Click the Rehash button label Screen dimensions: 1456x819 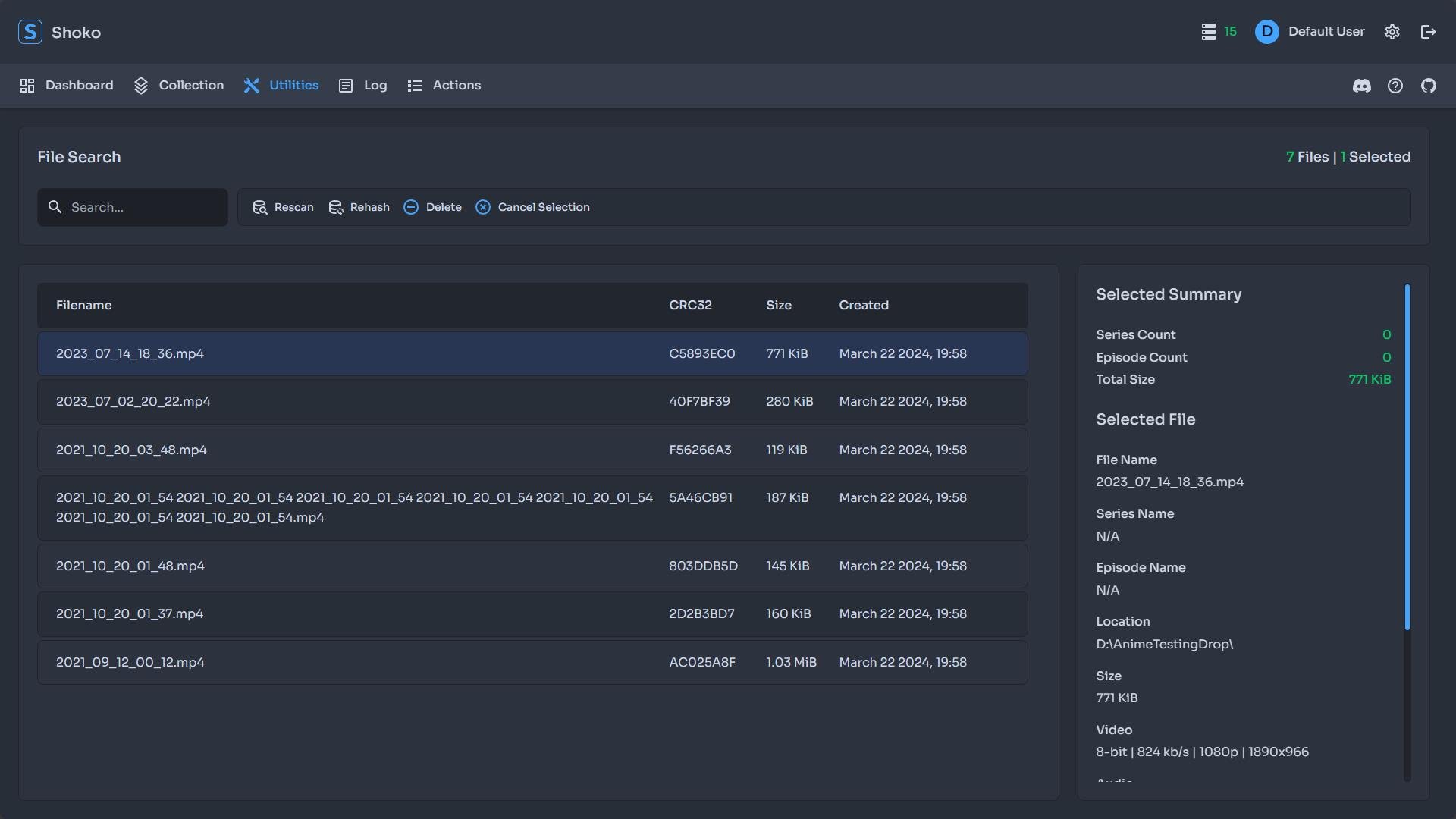(x=370, y=207)
